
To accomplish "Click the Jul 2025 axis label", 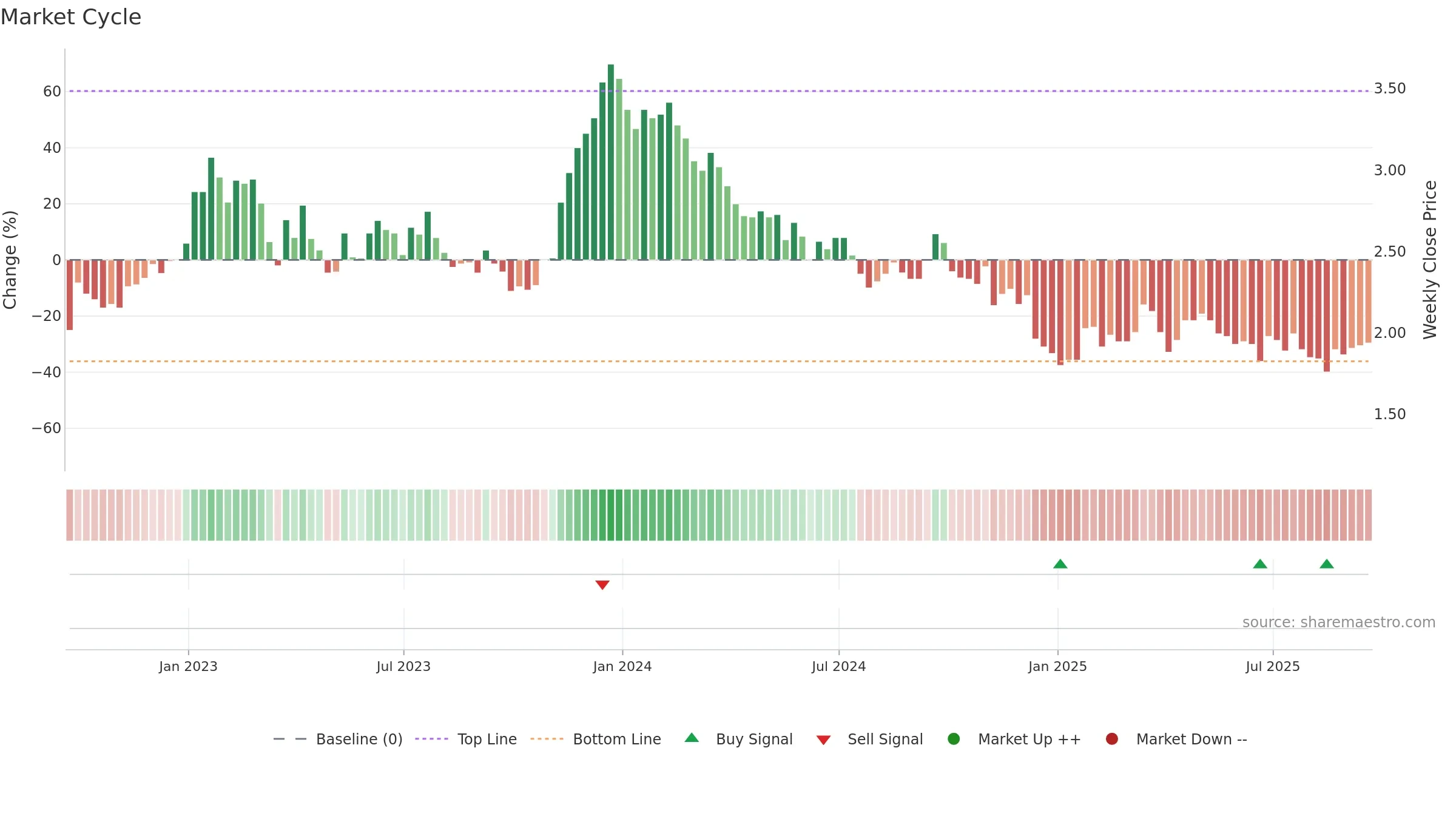I will (x=1273, y=666).
